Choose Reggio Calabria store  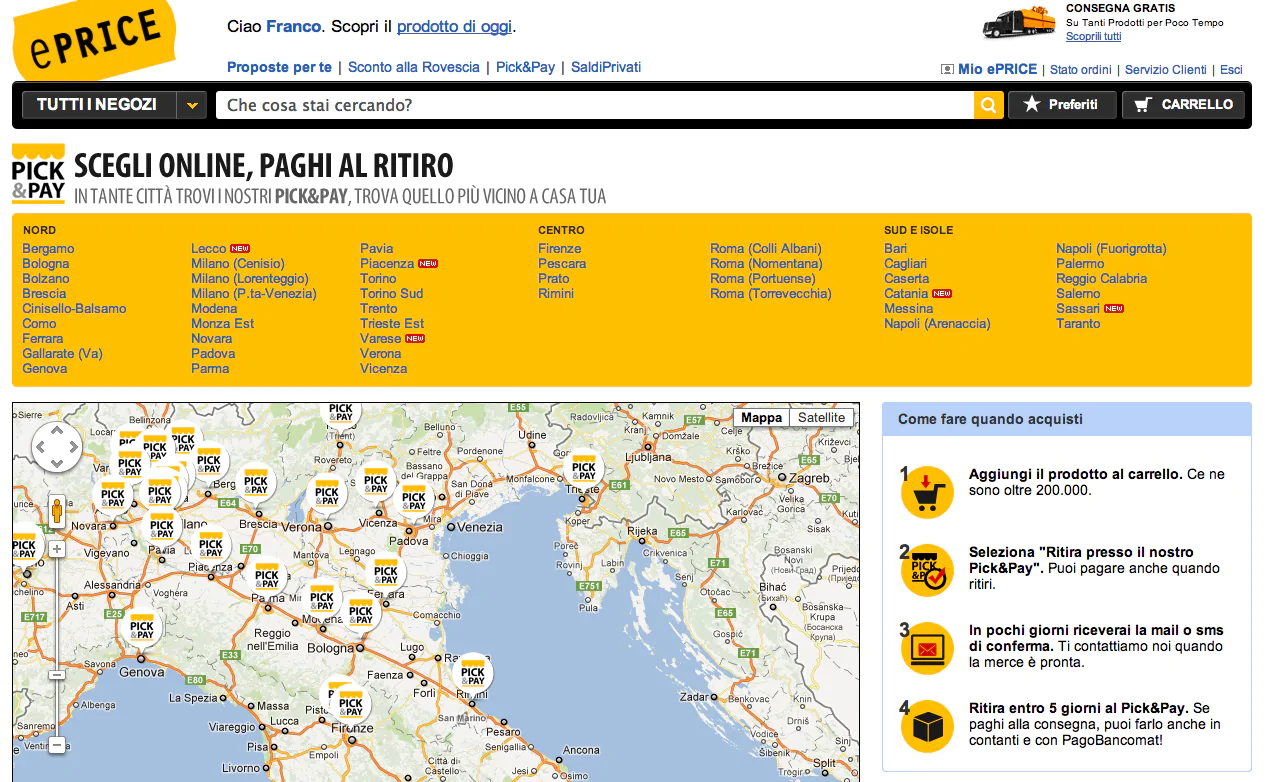click(1101, 279)
